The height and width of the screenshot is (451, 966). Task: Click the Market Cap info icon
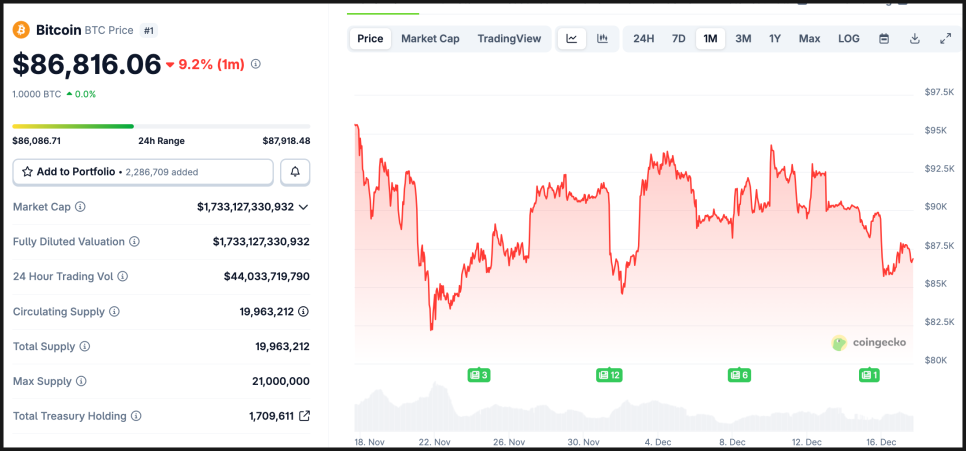pyautogui.click(x=81, y=207)
